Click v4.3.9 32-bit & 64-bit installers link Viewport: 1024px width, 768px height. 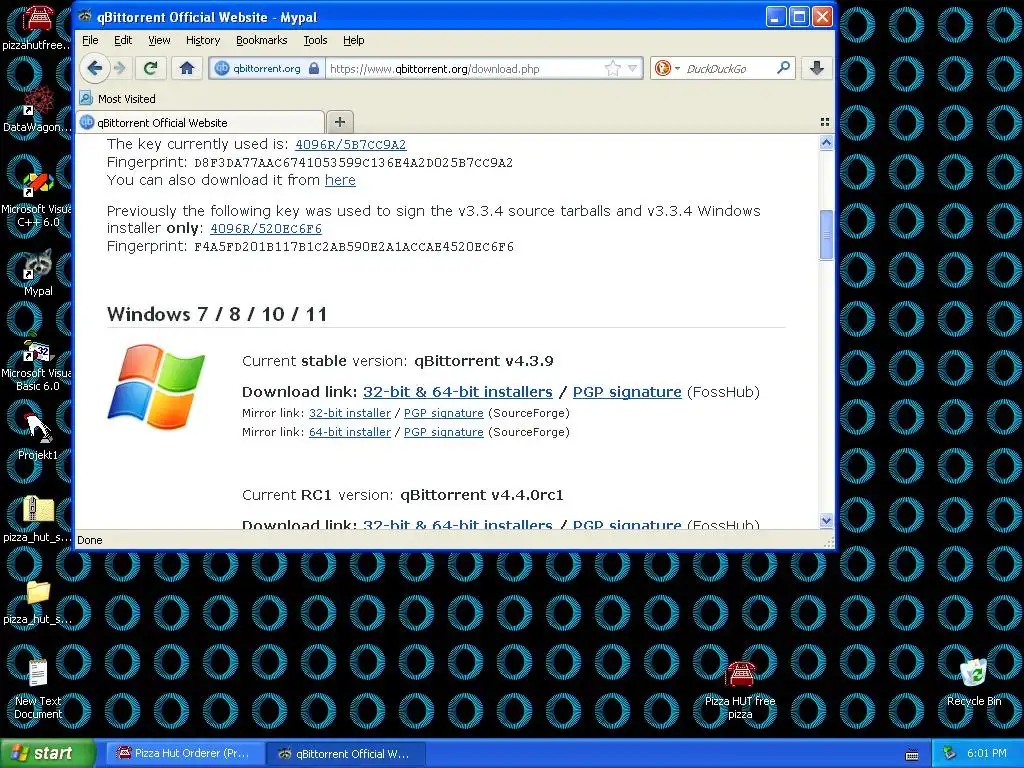click(457, 392)
